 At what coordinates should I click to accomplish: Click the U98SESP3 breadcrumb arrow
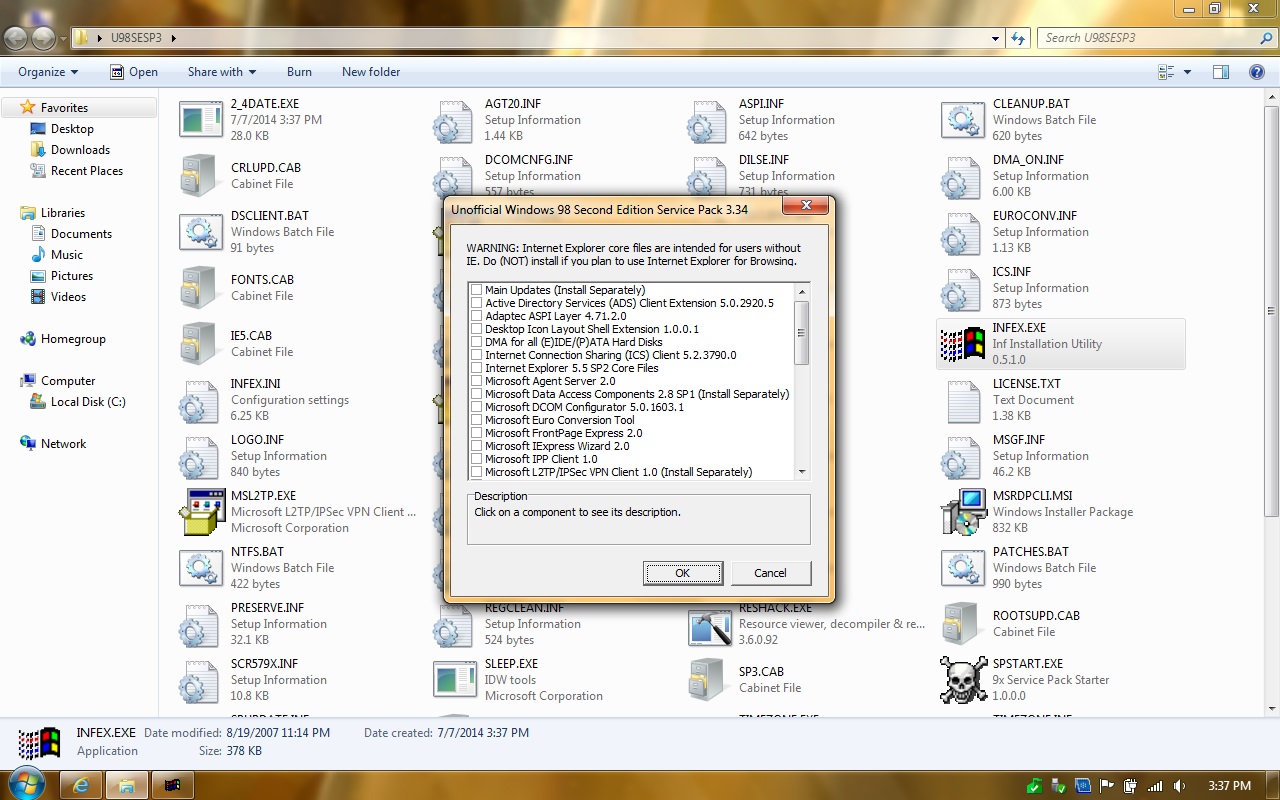tap(173, 38)
